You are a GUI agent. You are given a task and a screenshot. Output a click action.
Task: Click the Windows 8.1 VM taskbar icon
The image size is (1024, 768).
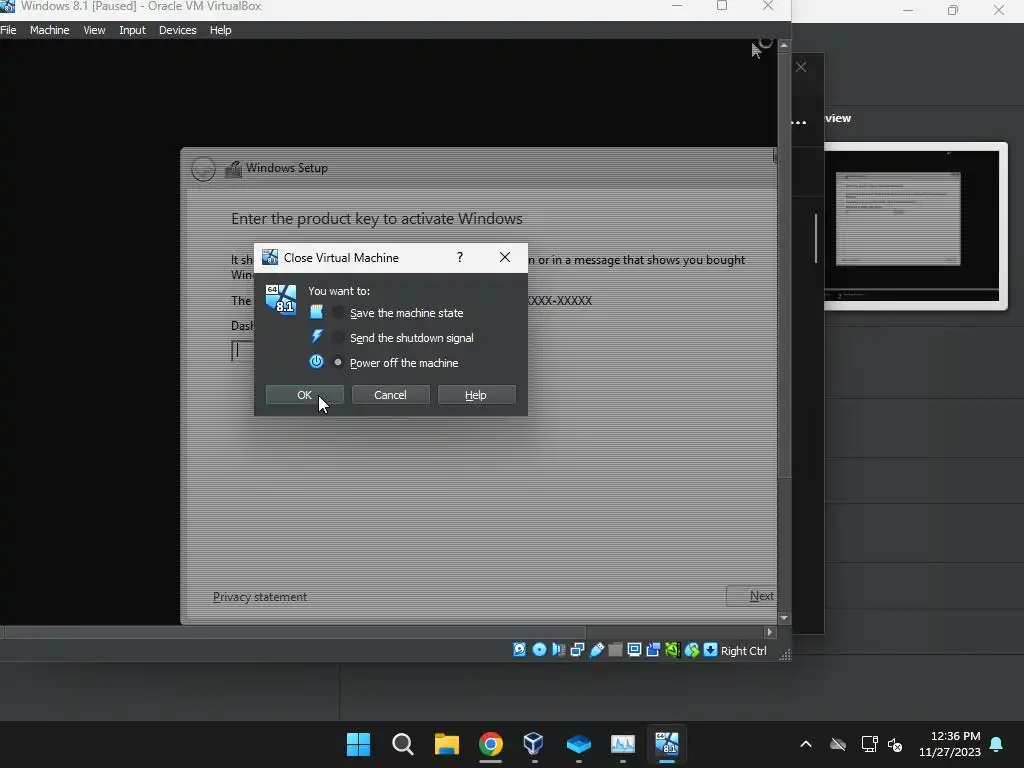point(667,744)
